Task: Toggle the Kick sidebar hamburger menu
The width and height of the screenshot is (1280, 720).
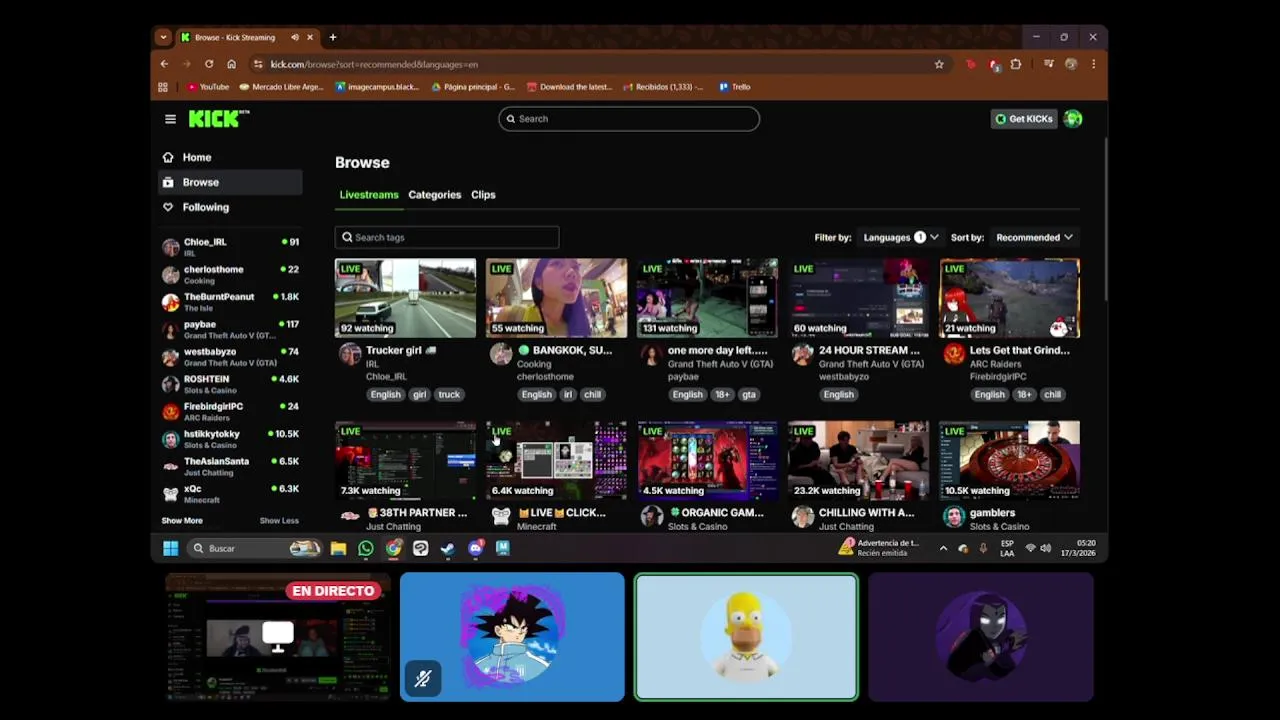Action: point(170,119)
